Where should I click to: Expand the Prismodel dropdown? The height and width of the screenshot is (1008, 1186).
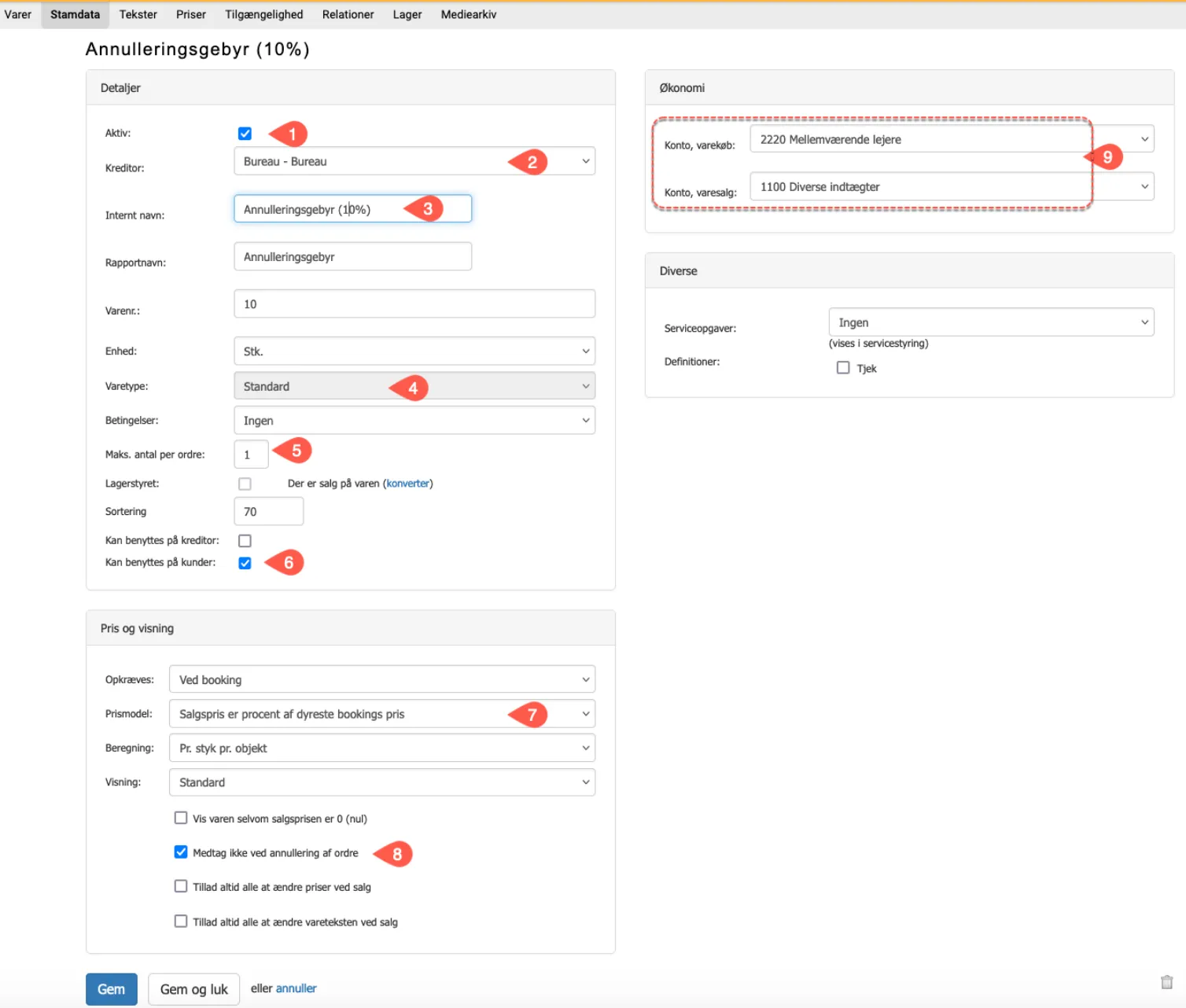(381, 714)
